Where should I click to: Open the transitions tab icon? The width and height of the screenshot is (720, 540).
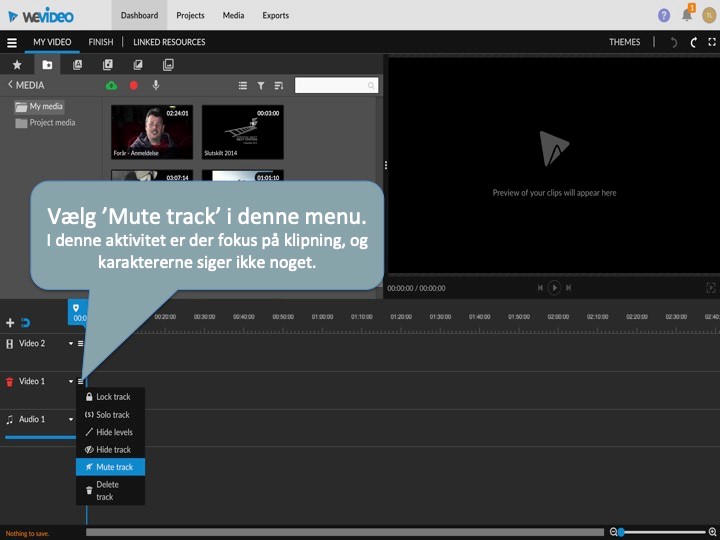[138, 65]
